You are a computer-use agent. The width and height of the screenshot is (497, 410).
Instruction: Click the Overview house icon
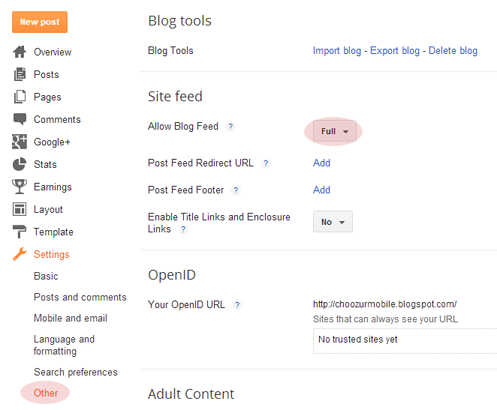coord(20,52)
